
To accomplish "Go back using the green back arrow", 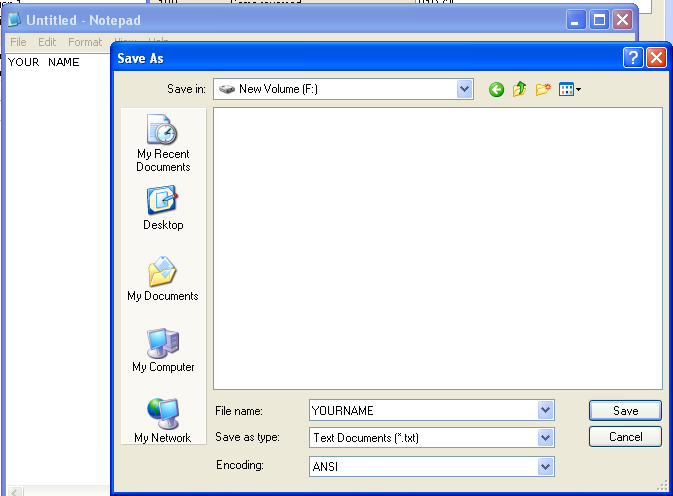I will [x=496, y=89].
